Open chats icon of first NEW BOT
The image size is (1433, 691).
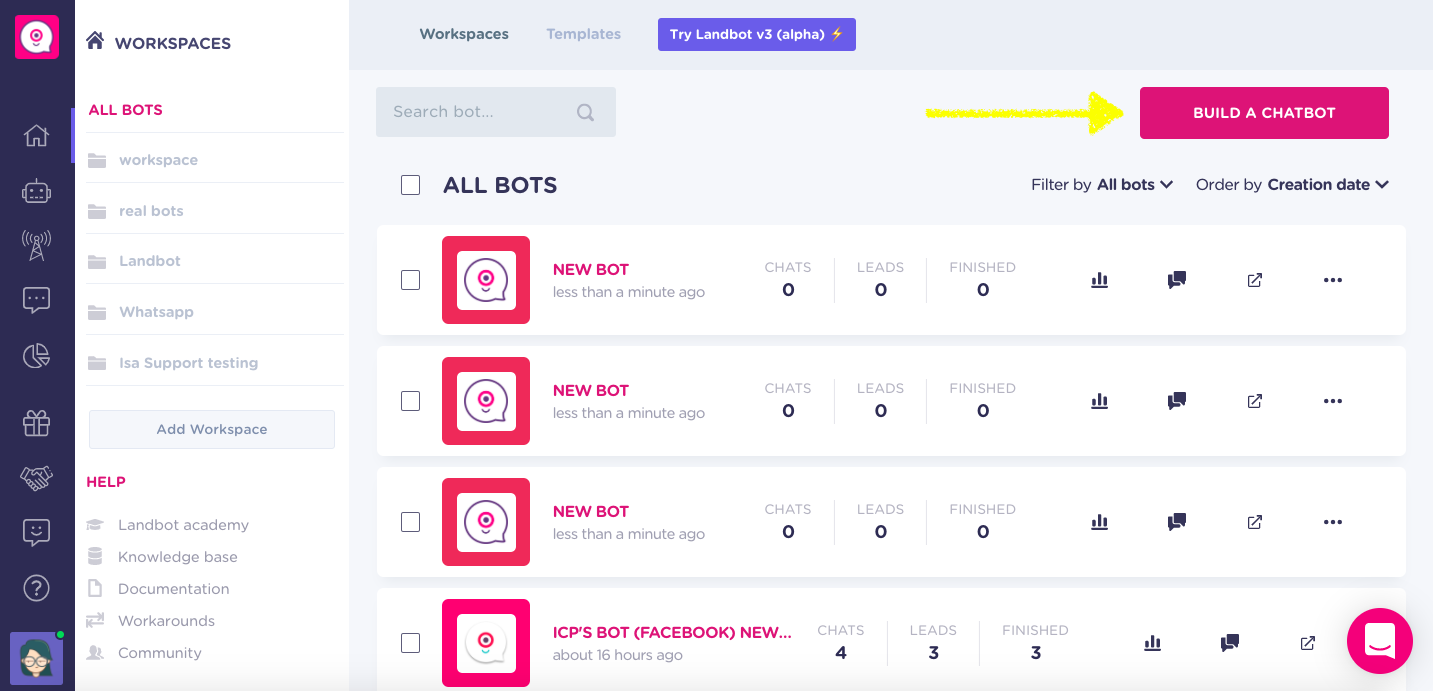[x=1177, y=280]
